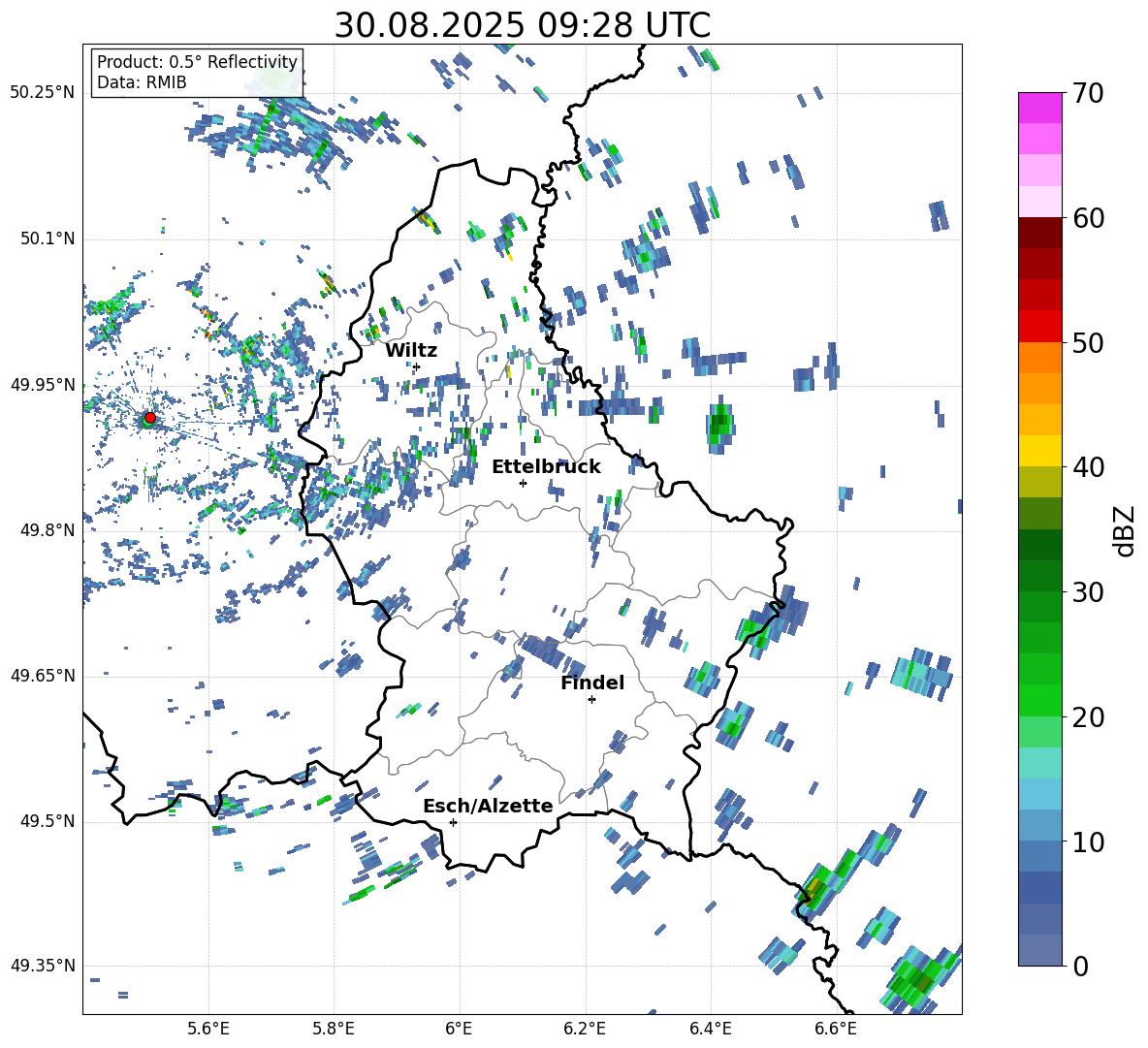Viewport: 1148px width, 1048px height.
Task: Click the colorbar tick label 20
Action: pos(1088,717)
